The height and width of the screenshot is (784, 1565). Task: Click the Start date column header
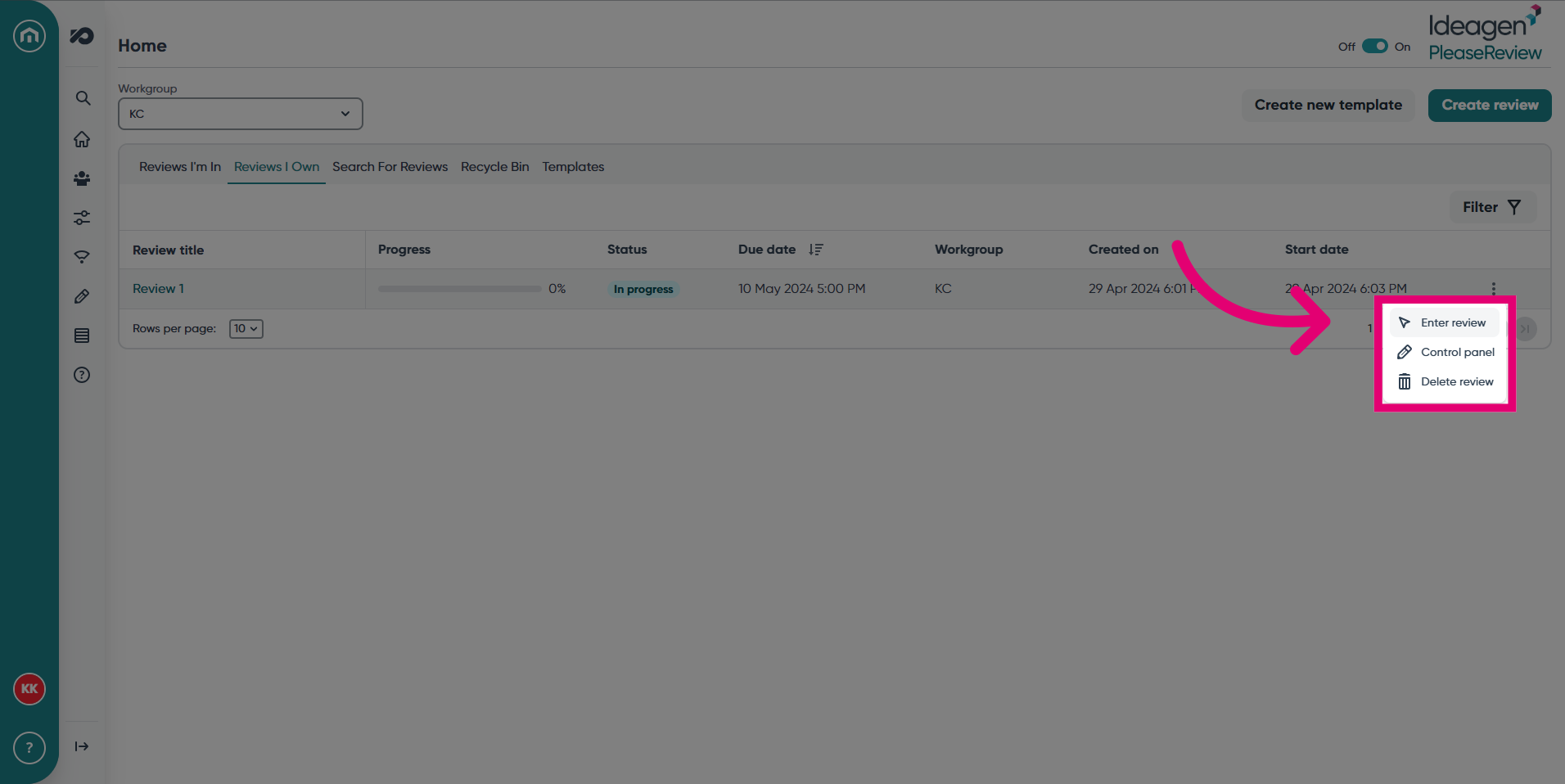(1317, 250)
